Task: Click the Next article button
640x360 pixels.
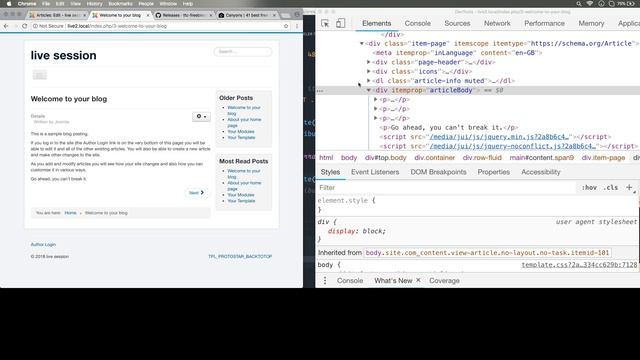Action: 196,192
